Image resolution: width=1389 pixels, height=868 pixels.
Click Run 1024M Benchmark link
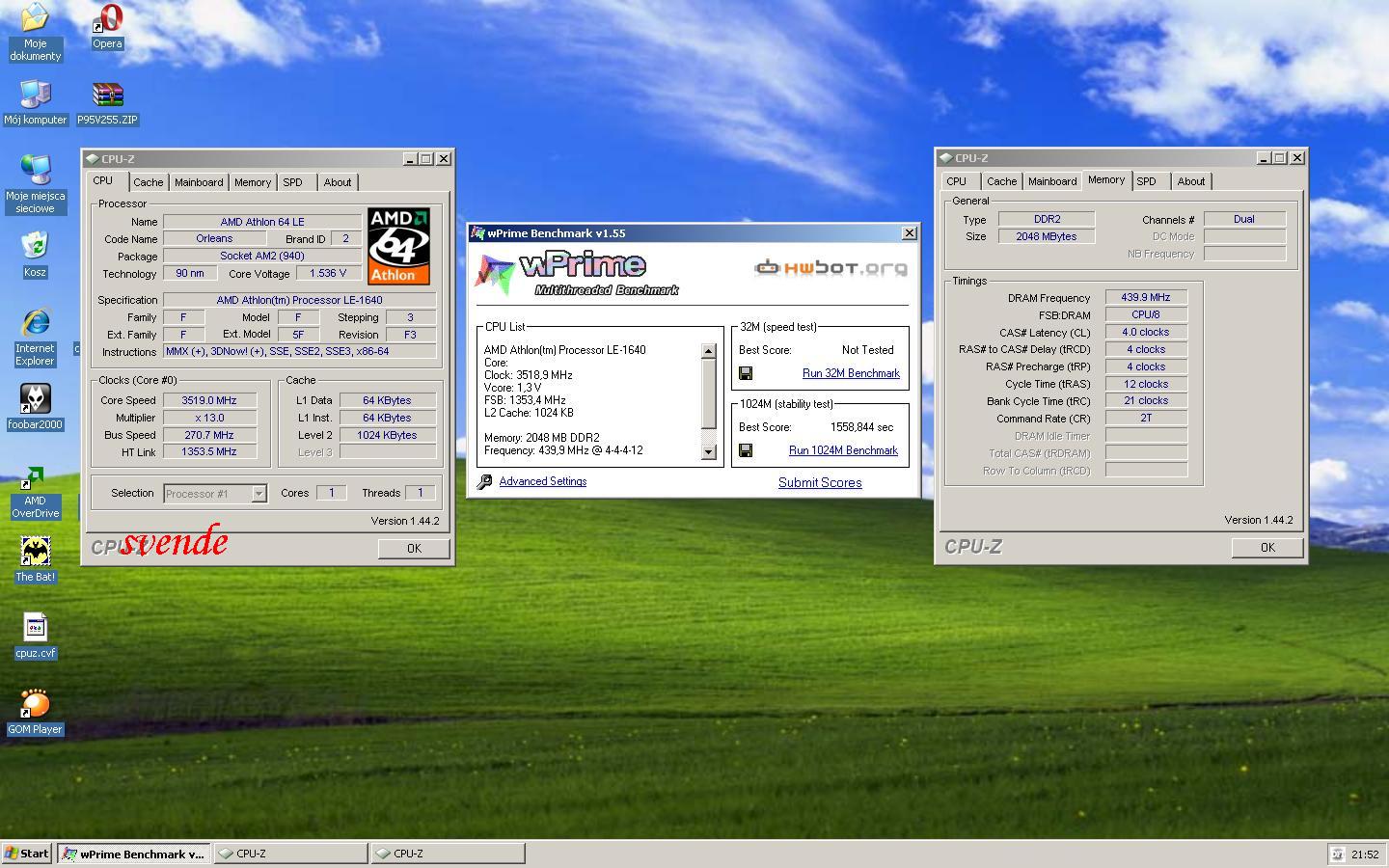(x=843, y=450)
